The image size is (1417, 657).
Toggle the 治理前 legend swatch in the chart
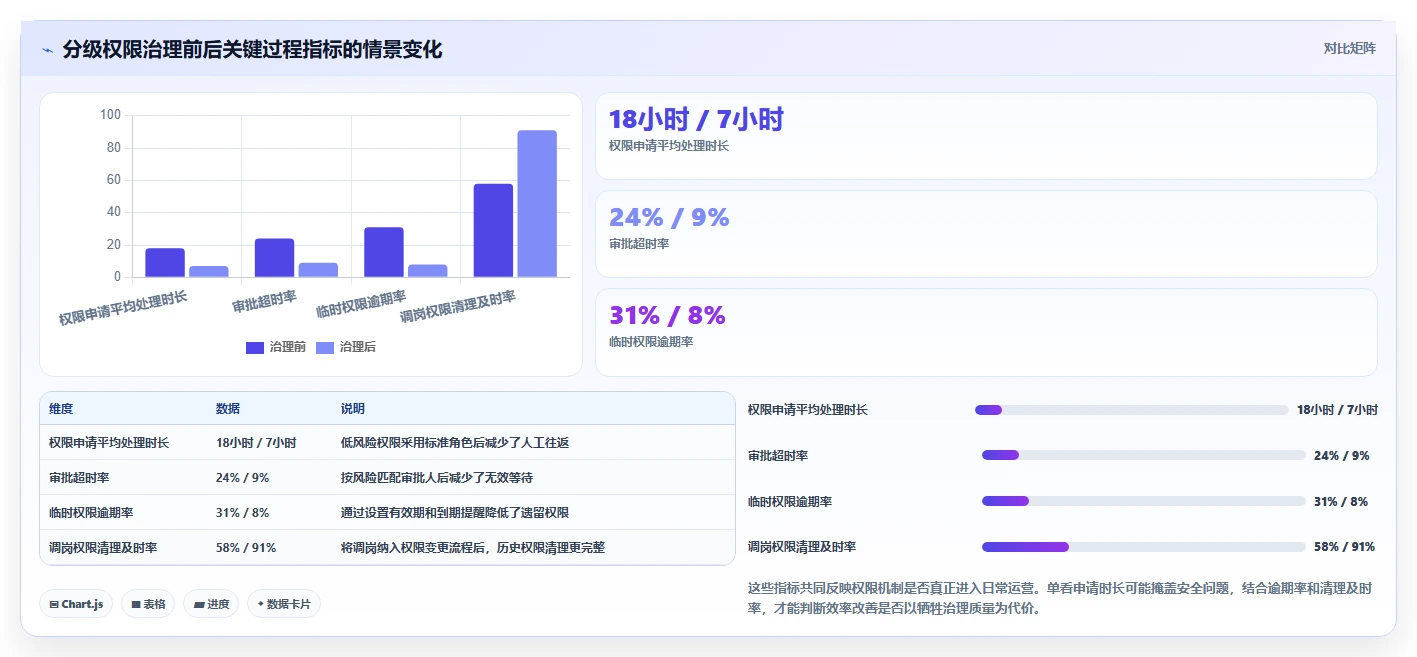click(x=255, y=347)
